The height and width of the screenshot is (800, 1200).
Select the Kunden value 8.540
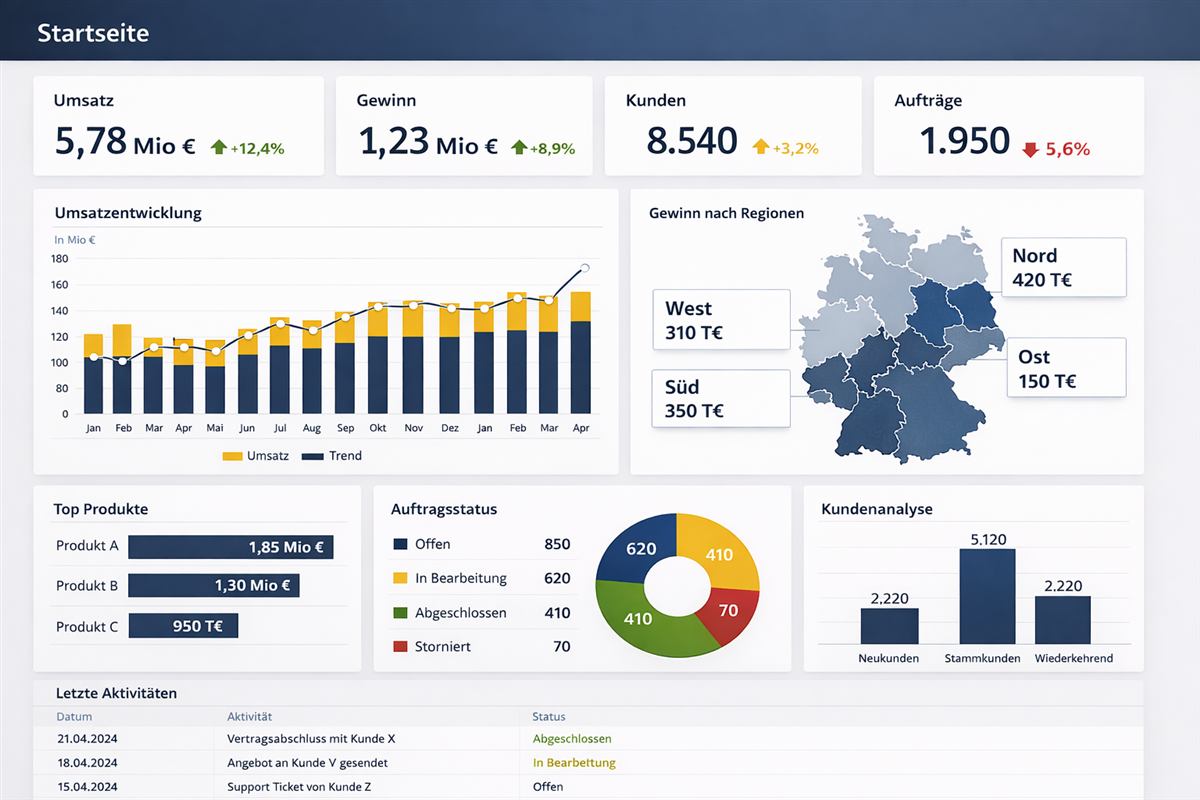click(692, 142)
